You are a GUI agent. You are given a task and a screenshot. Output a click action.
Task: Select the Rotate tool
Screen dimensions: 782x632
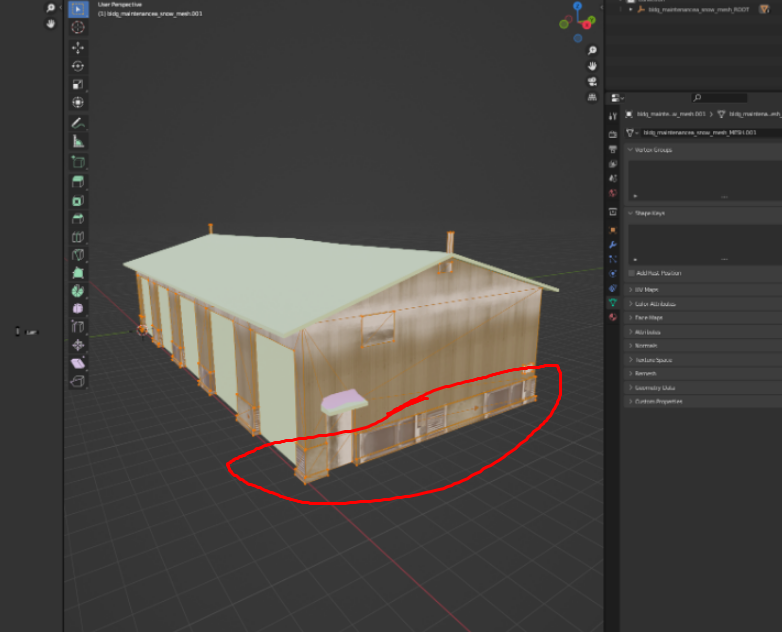(x=78, y=66)
